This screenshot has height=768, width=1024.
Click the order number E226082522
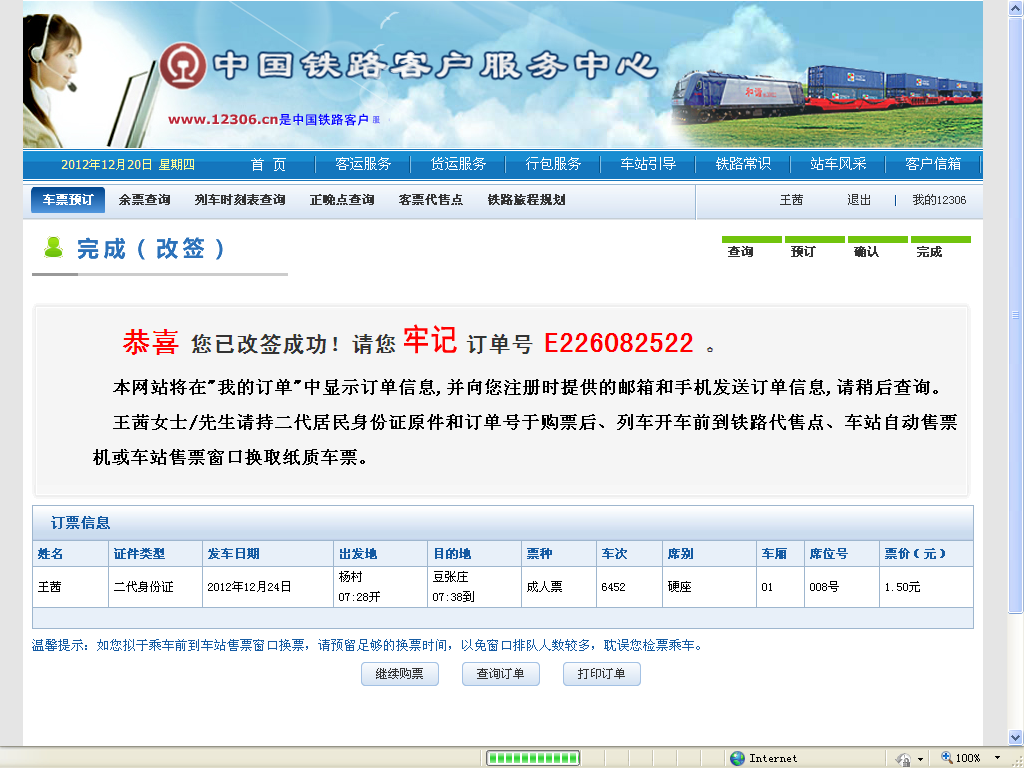click(618, 344)
